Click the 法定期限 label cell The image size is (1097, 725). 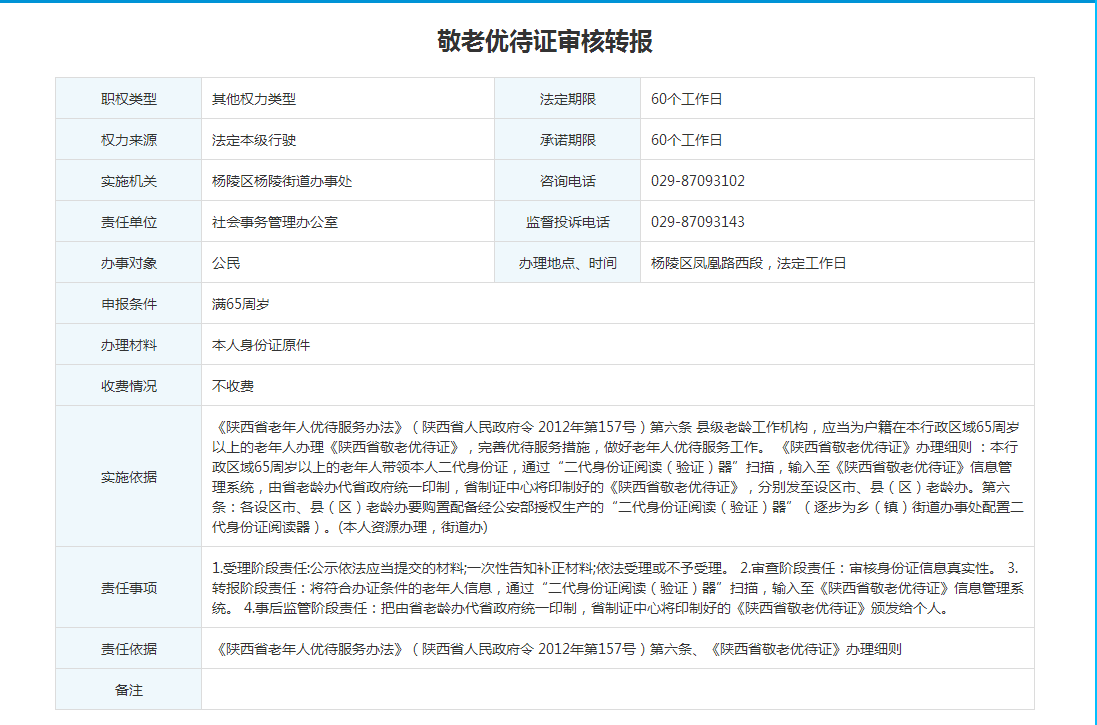point(567,99)
